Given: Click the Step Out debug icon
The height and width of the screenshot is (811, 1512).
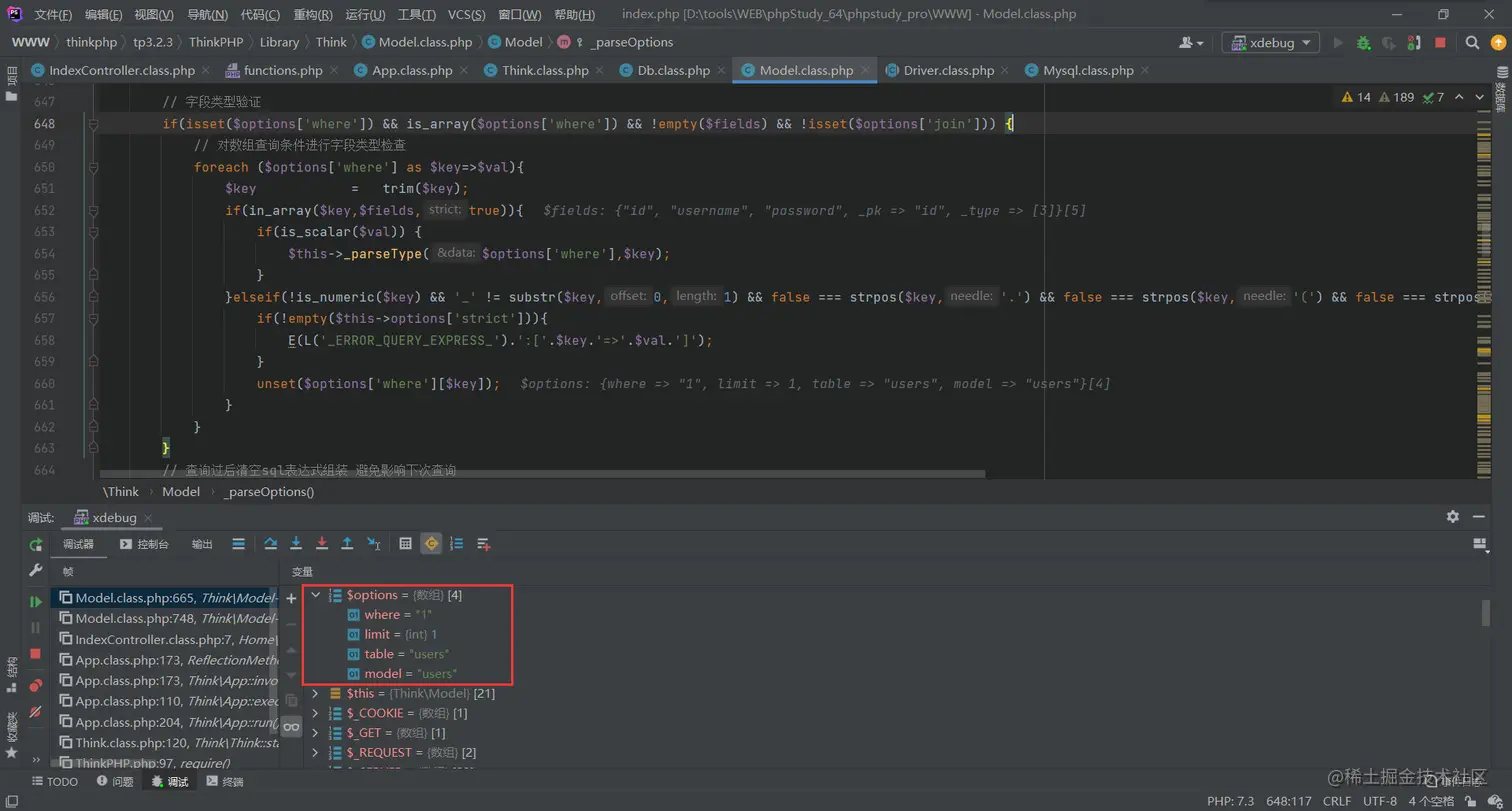Looking at the screenshot, I should [347, 544].
